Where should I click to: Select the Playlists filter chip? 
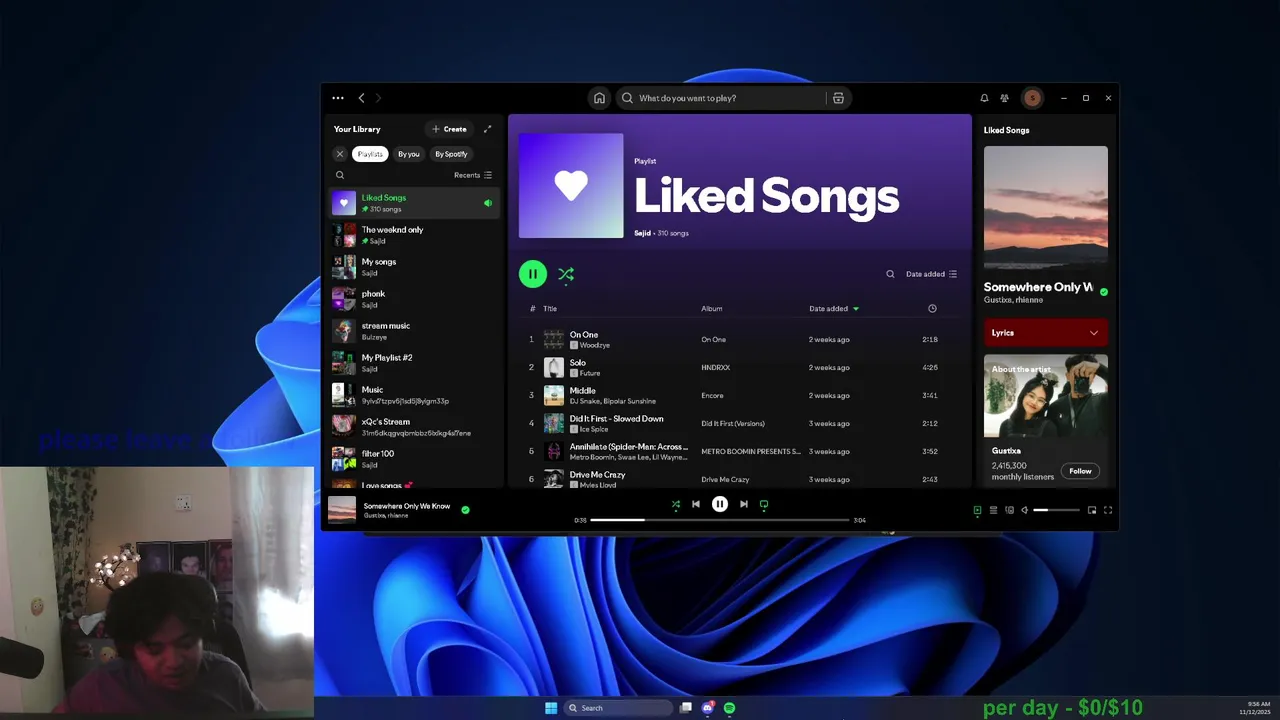pyautogui.click(x=370, y=154)
